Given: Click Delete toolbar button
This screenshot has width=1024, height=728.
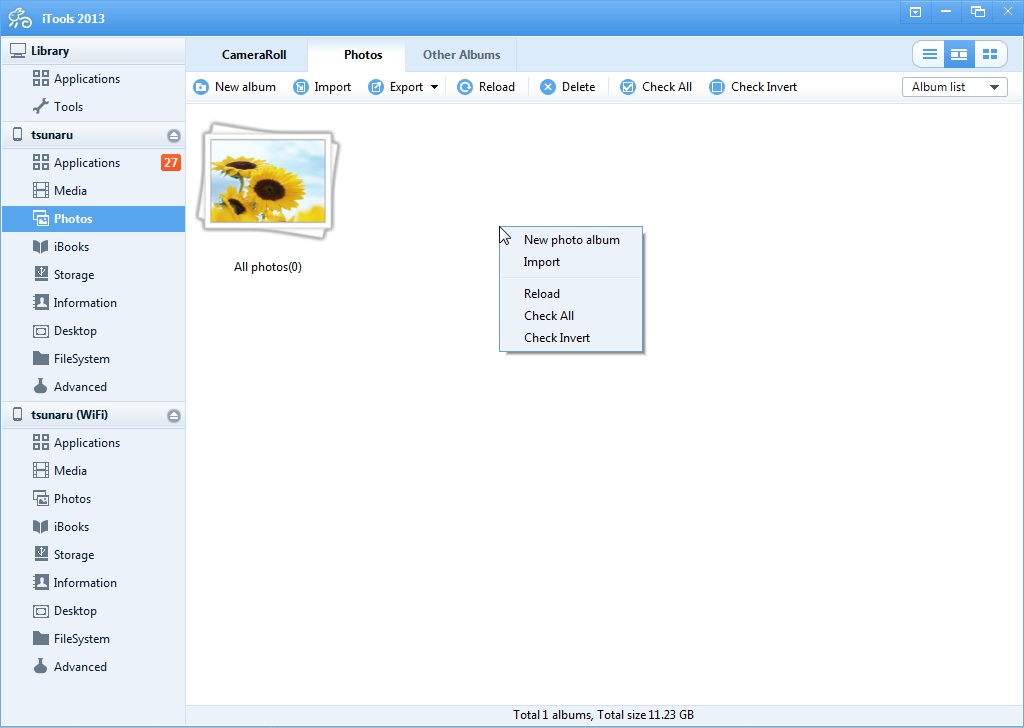Looking at the screenshot, I should pos(568,87).
